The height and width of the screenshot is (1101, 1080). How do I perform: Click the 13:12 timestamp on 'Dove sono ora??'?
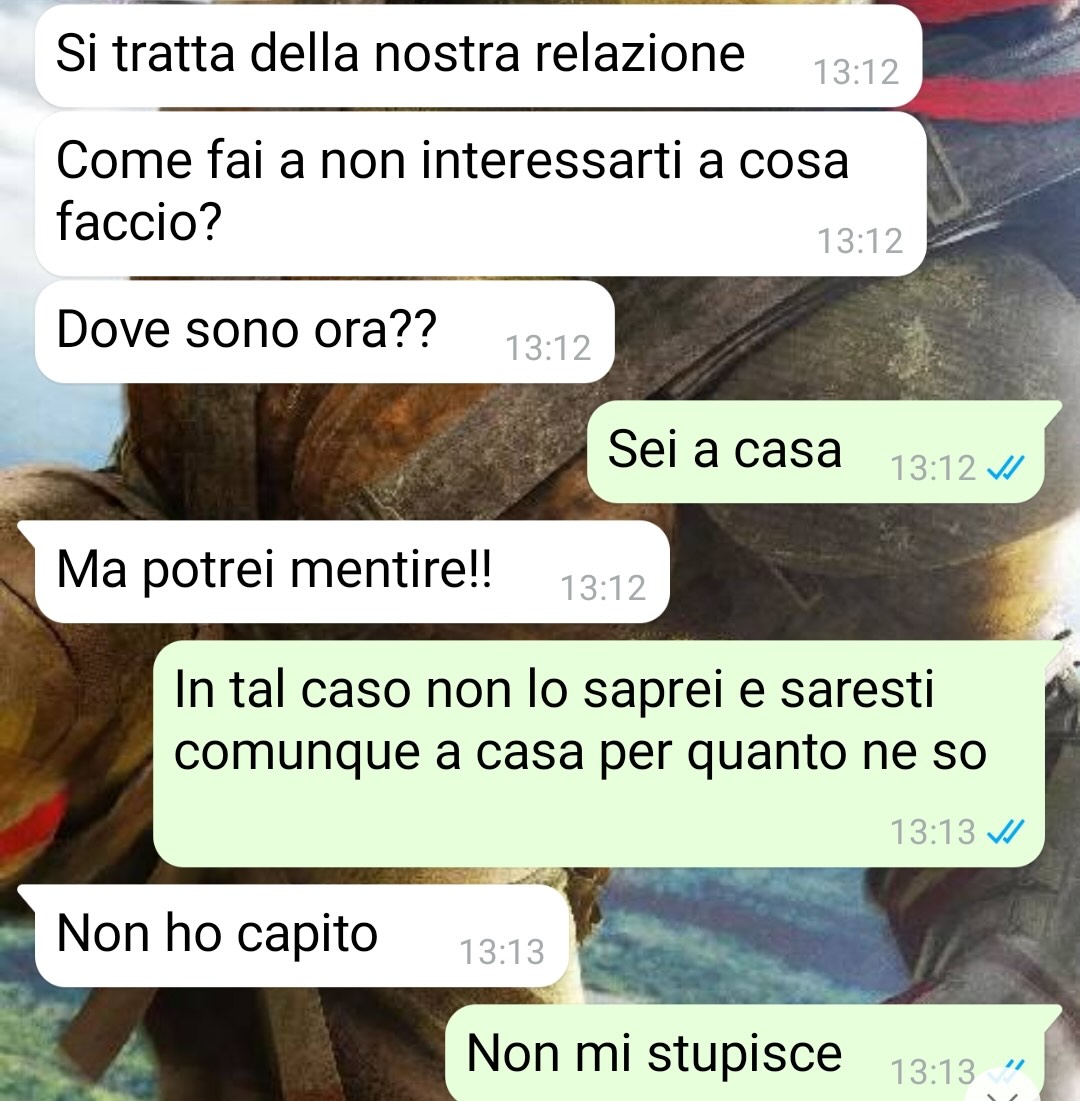548,348
